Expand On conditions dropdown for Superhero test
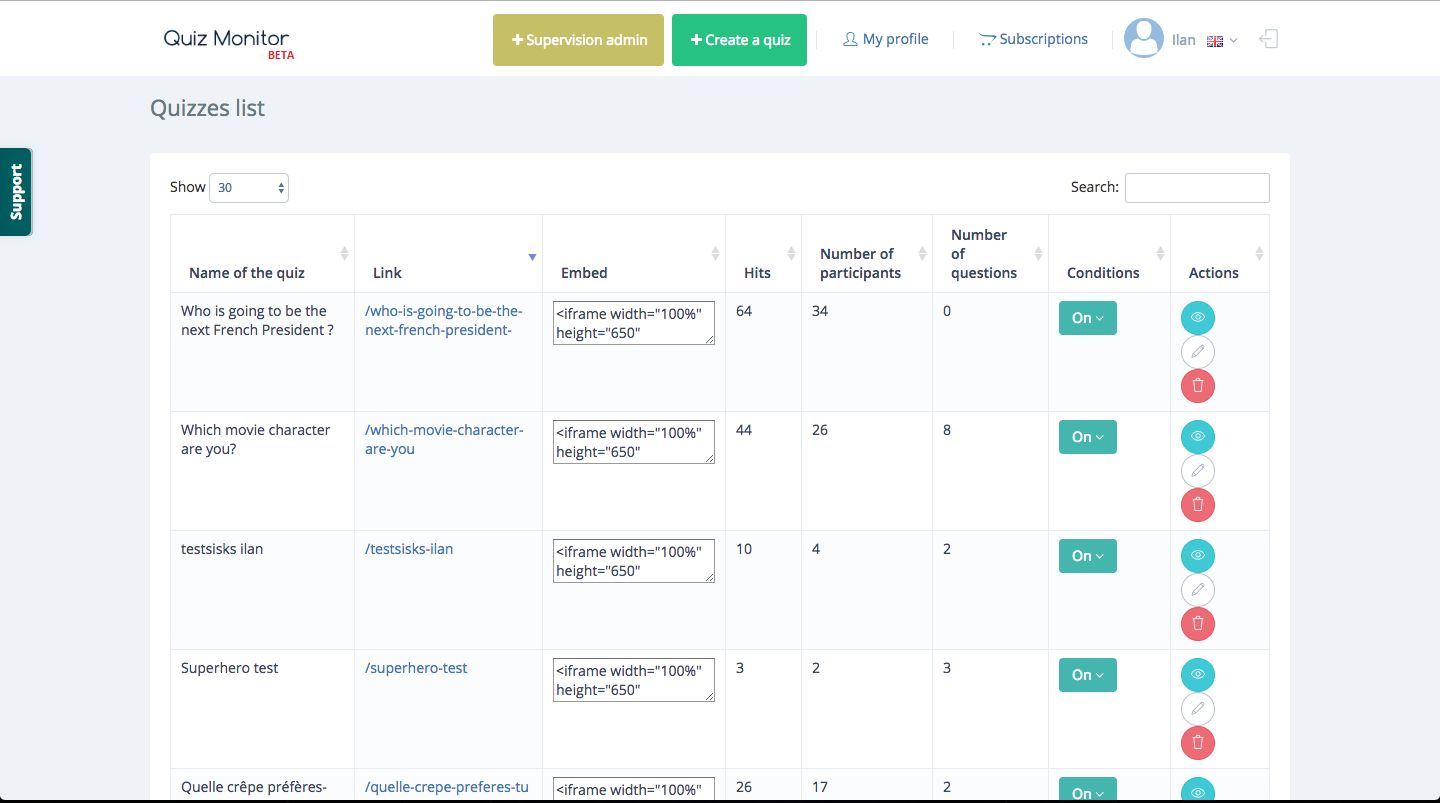The width and height of the screenshot is (1440, 803). tap(1087, 675)
